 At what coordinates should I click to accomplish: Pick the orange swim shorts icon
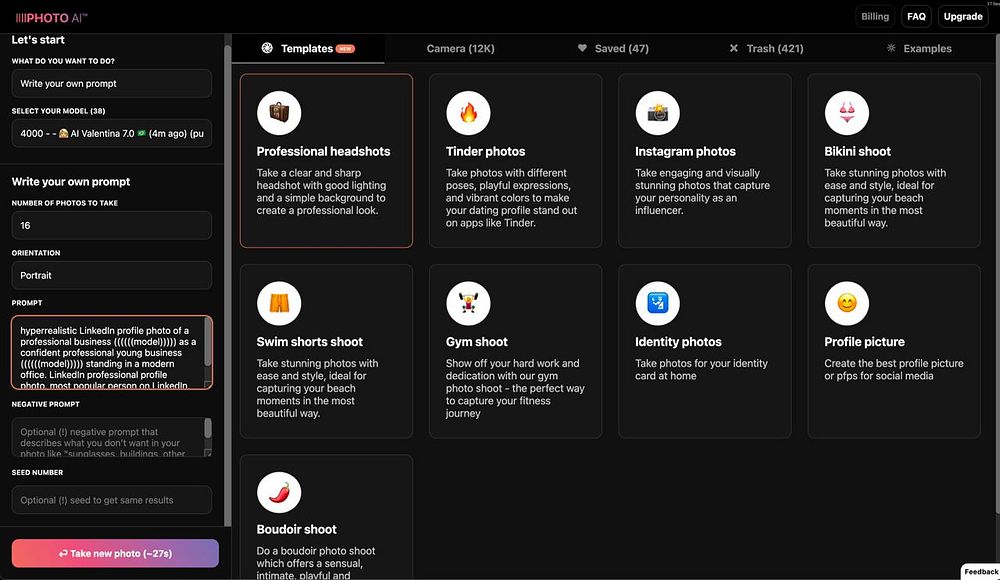pos(279,303)
